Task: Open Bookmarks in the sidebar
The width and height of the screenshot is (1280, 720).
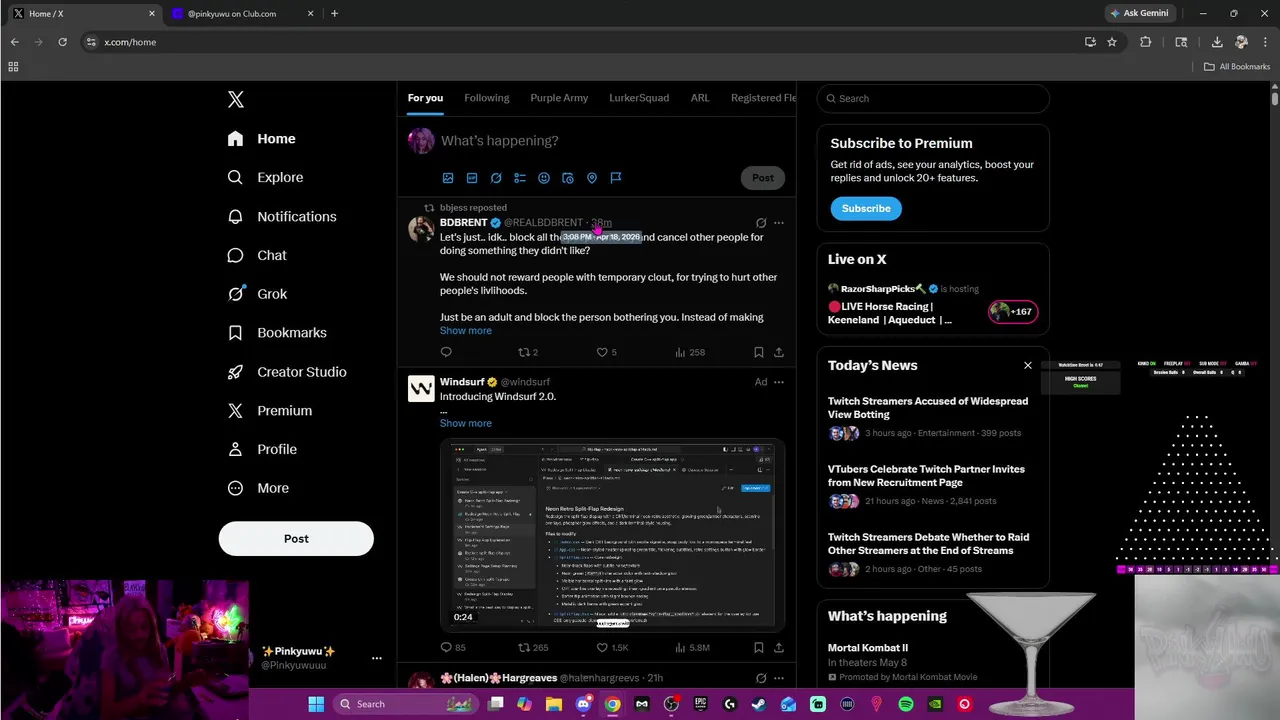Action: tap(277, 332)
